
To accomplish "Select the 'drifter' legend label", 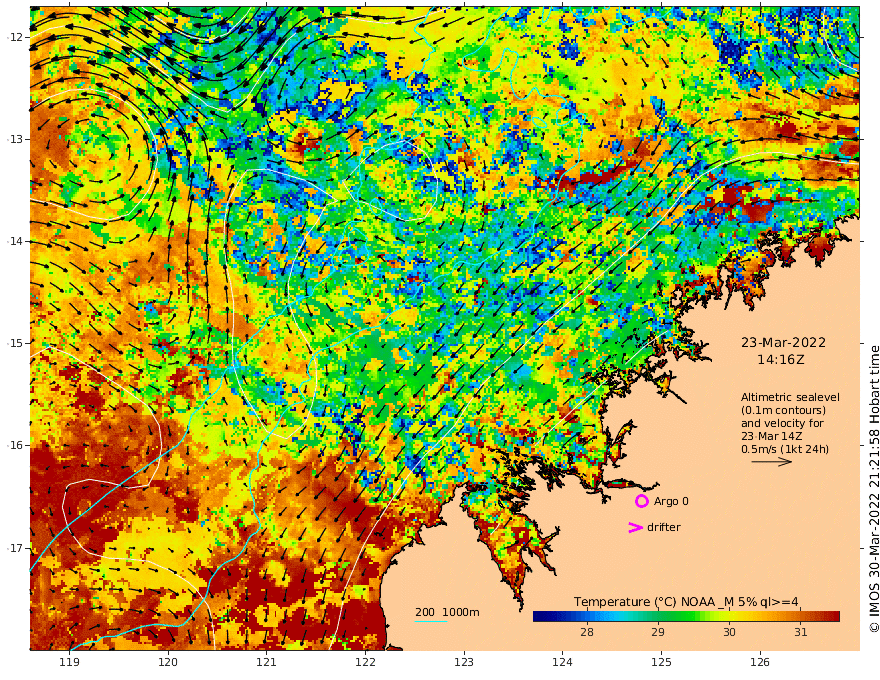I will click(x=663, y=527).
